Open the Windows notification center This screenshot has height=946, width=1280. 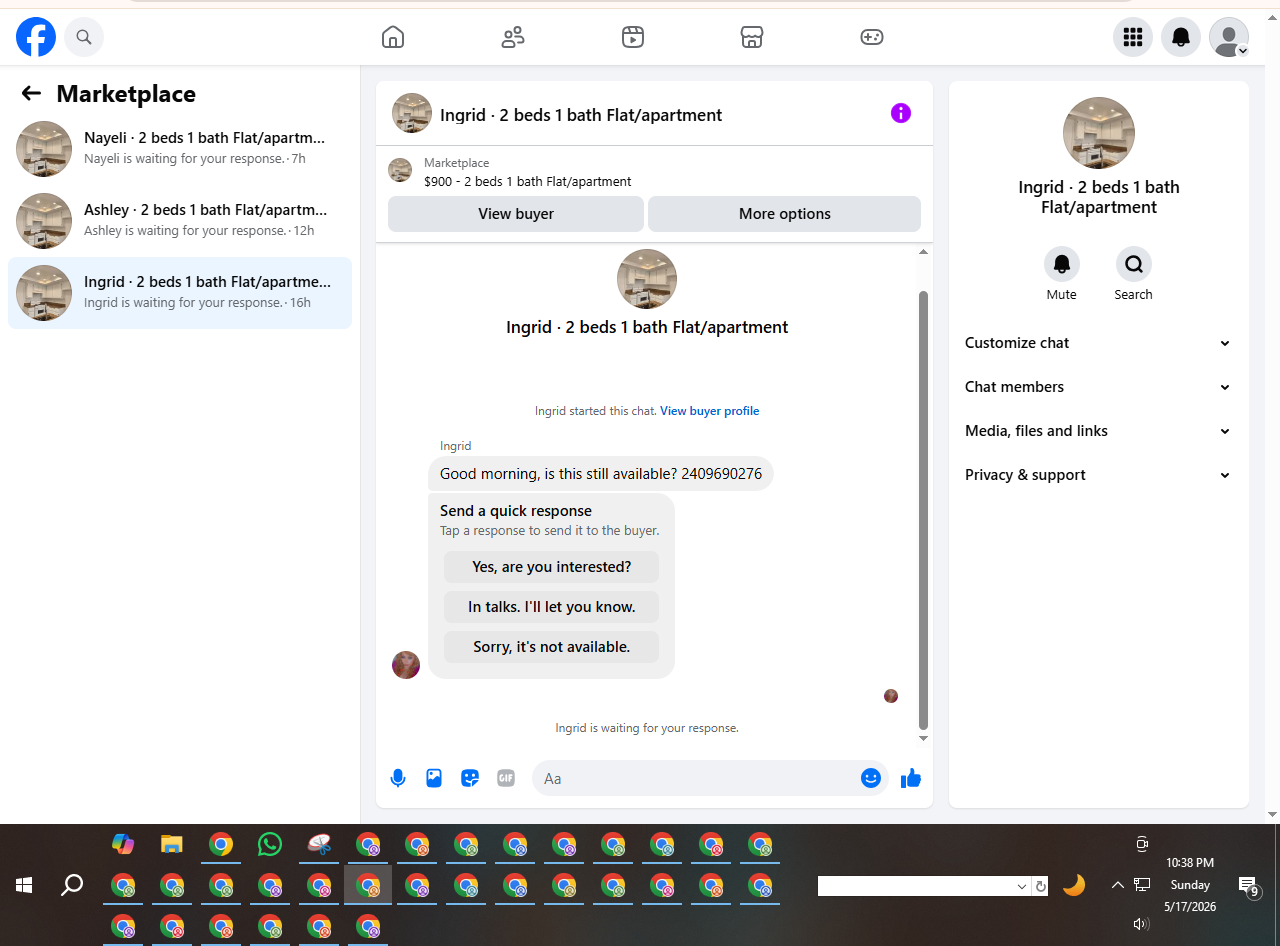1248,886
